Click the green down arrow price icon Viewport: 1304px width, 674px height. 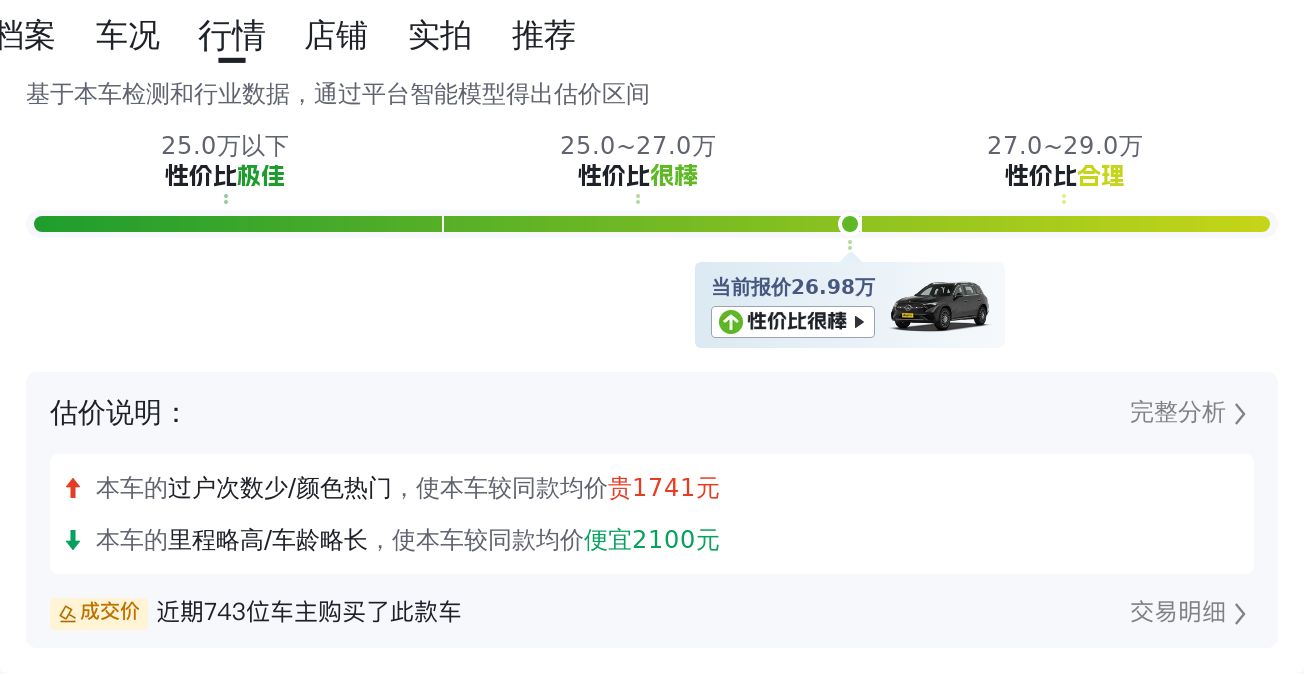pos(72,540)
